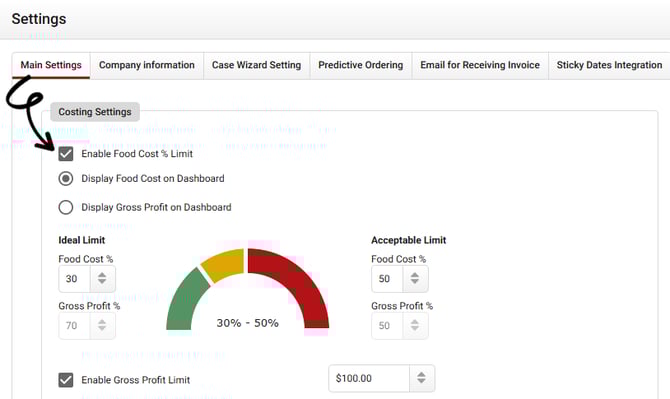The image size is (670, 399).
Task: Open the Predictive Ordering tab
Action: (361, 65)
